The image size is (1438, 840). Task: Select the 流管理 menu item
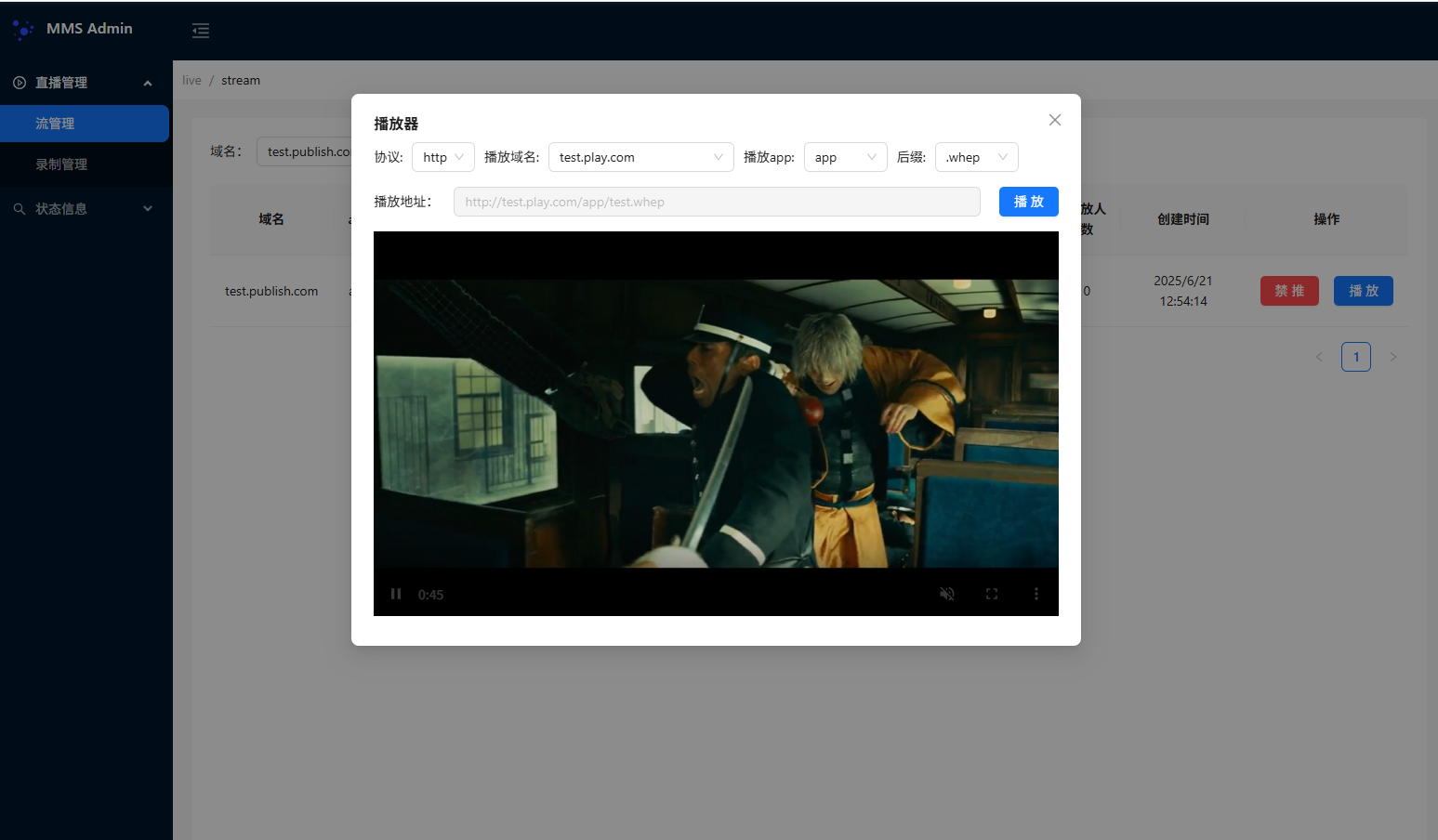[85, 124]
